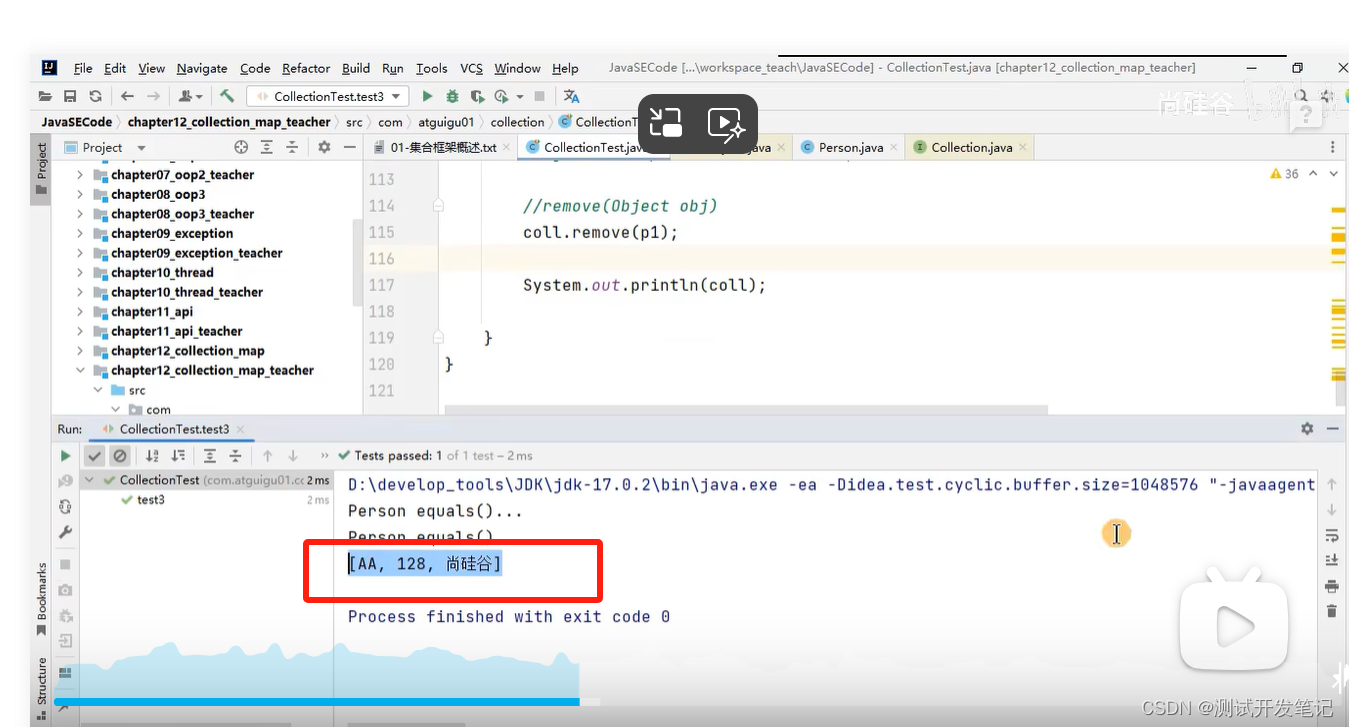Collapse the chapter12_collection_map_teacher folder

pos(80,370)
